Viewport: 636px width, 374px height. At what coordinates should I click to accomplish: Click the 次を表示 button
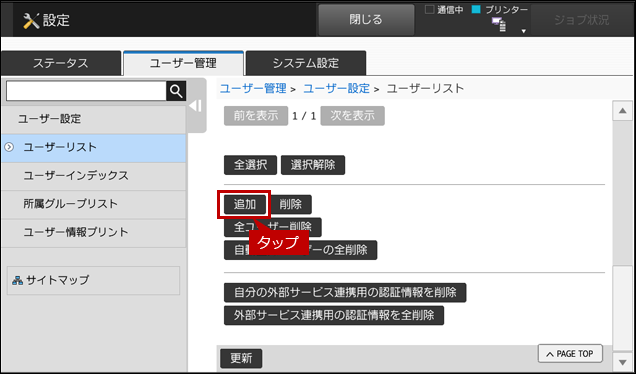tap(352, 116)
